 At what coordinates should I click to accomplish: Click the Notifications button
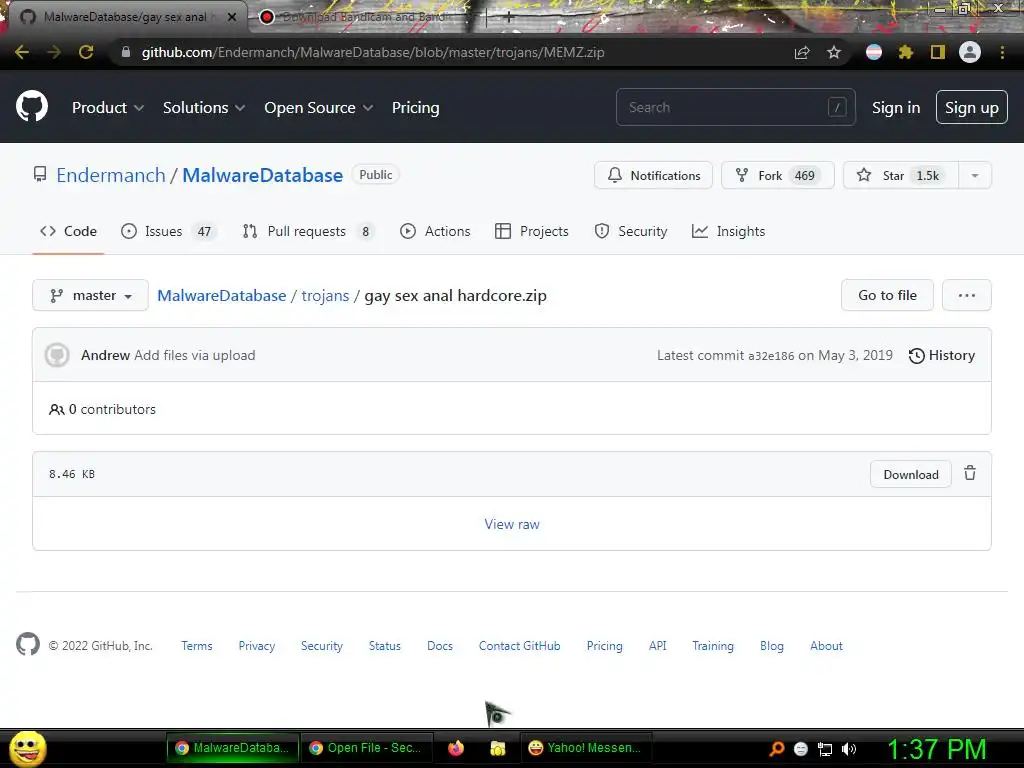click(x=653, y=175)
